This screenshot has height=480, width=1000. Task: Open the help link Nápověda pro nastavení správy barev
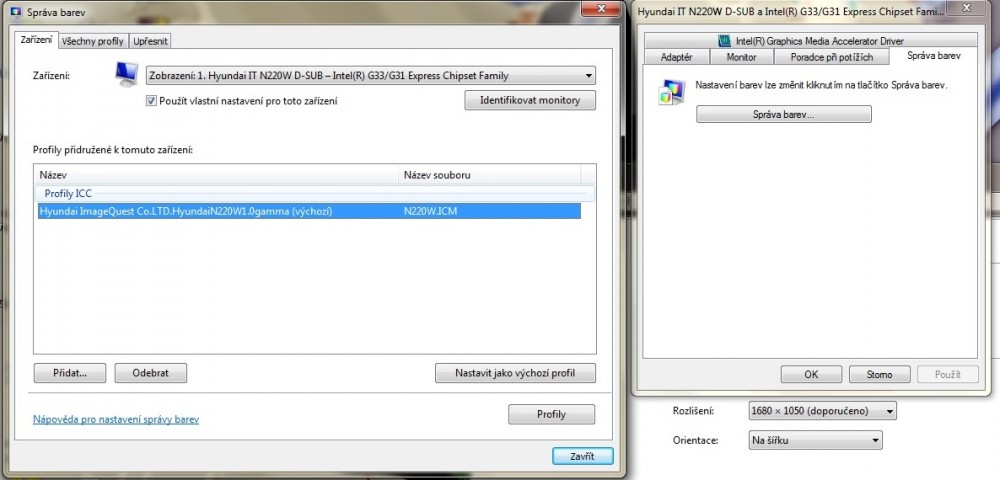pyautogui.click(x=116, y=420)
